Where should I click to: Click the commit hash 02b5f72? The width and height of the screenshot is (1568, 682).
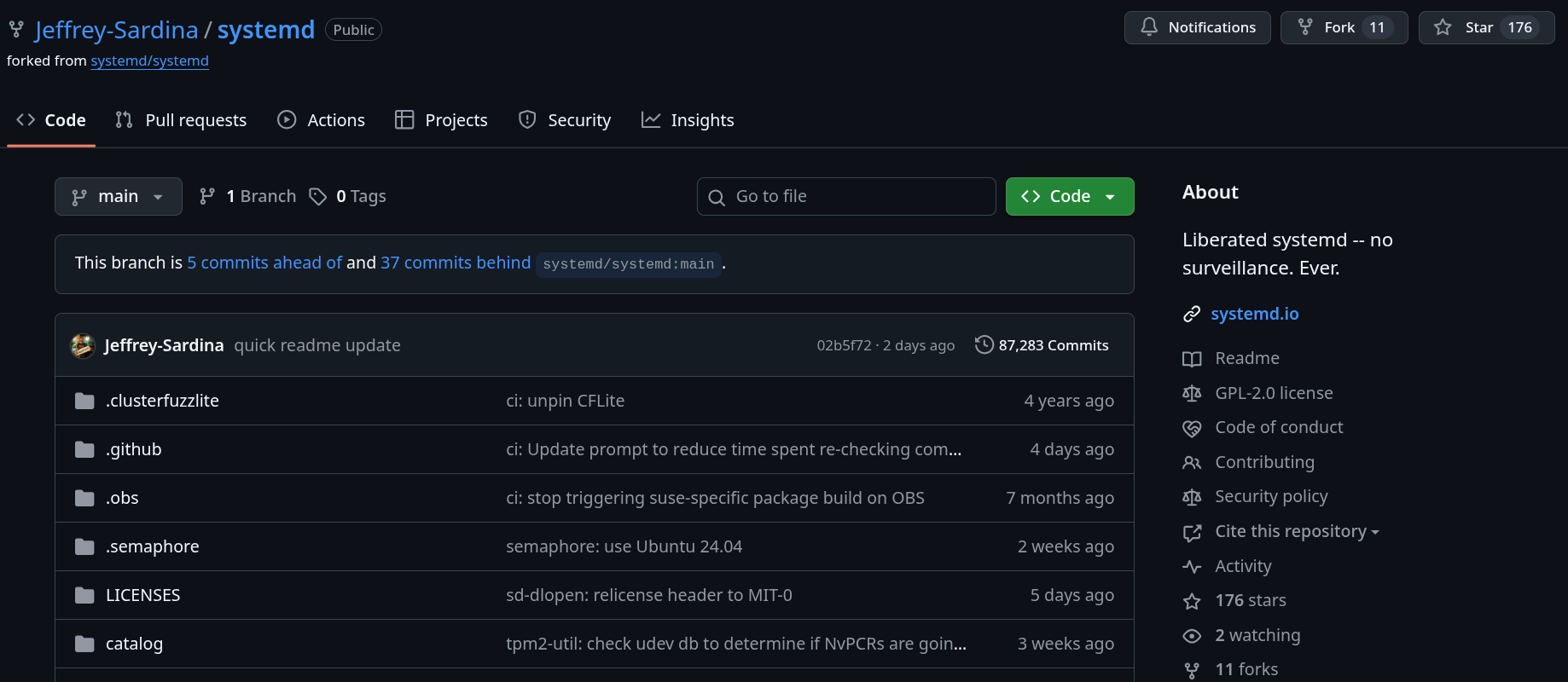[x=844, y=345]
